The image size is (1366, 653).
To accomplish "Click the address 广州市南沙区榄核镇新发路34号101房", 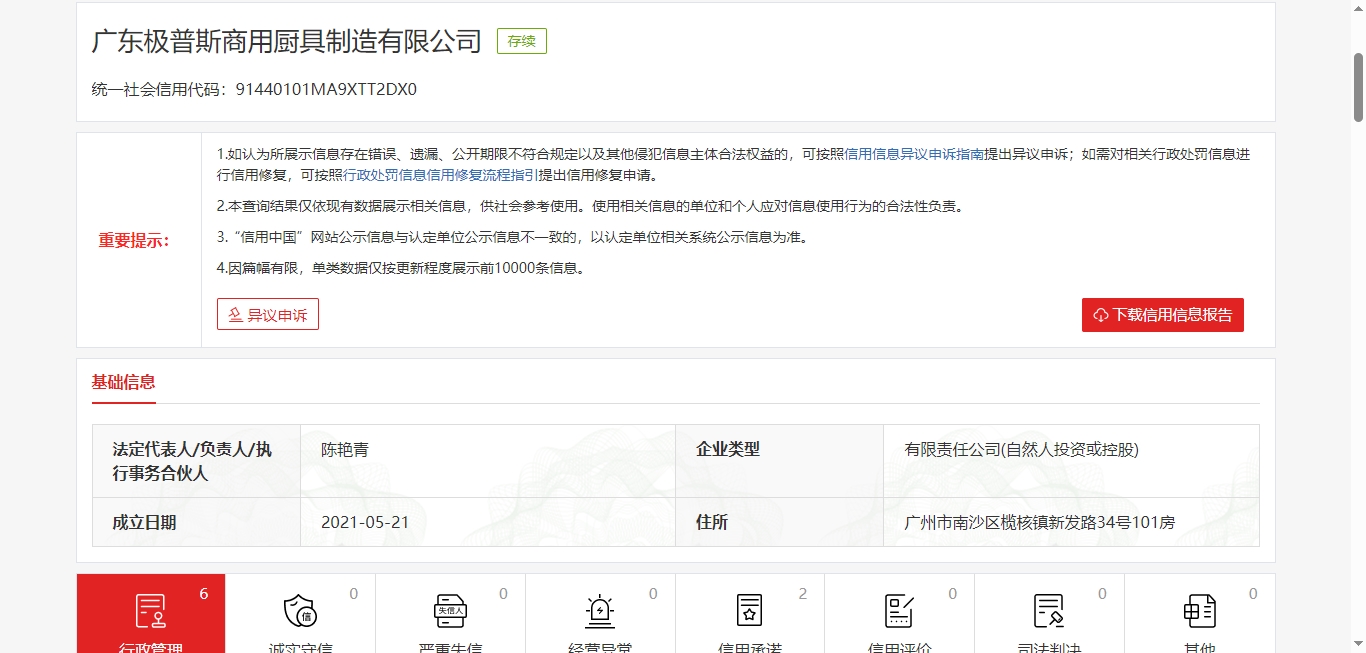I will (1040, 522).
